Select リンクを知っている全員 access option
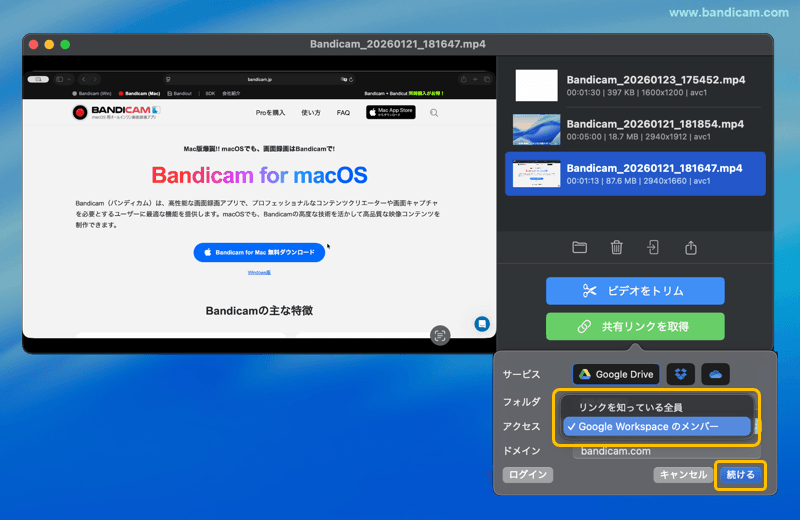Viewport: 800px width, 520px height. [x=657, y=407]
